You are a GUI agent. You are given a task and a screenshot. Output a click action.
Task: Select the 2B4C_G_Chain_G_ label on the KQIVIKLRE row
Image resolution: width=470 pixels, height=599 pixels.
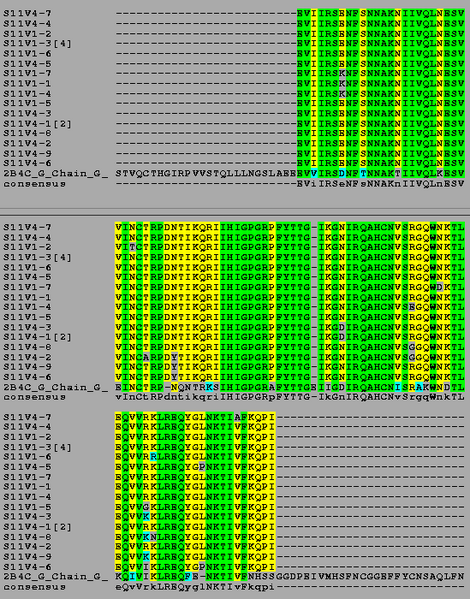point(55,576)
